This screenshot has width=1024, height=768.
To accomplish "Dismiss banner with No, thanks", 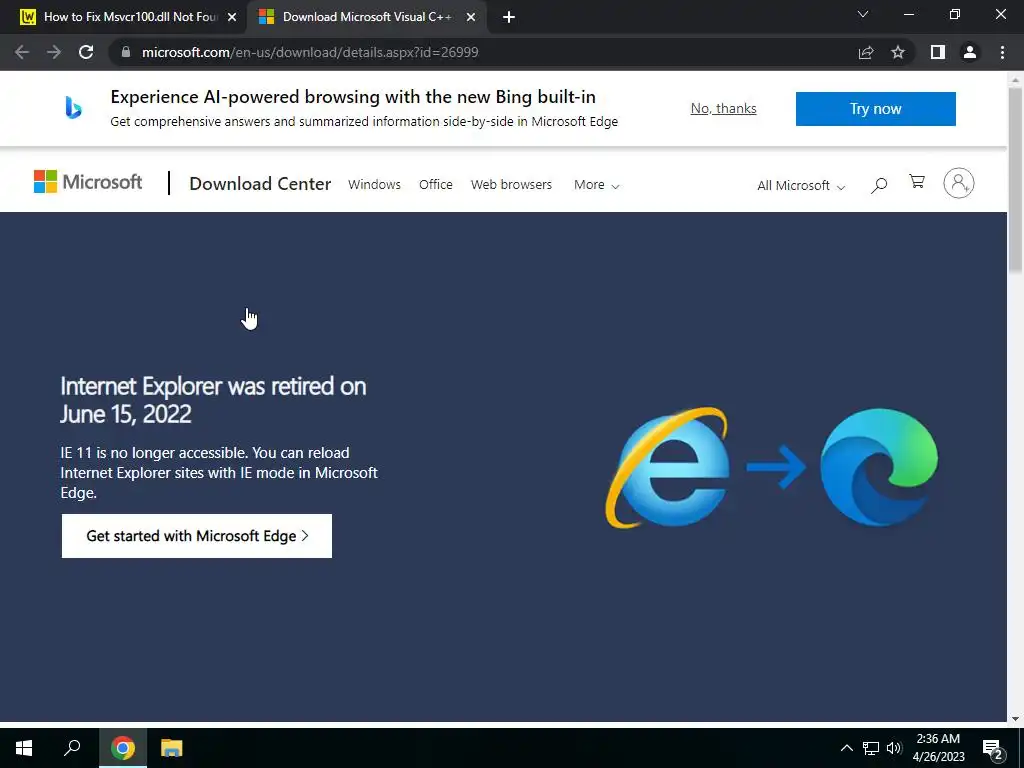I will (x=724, y=108).
